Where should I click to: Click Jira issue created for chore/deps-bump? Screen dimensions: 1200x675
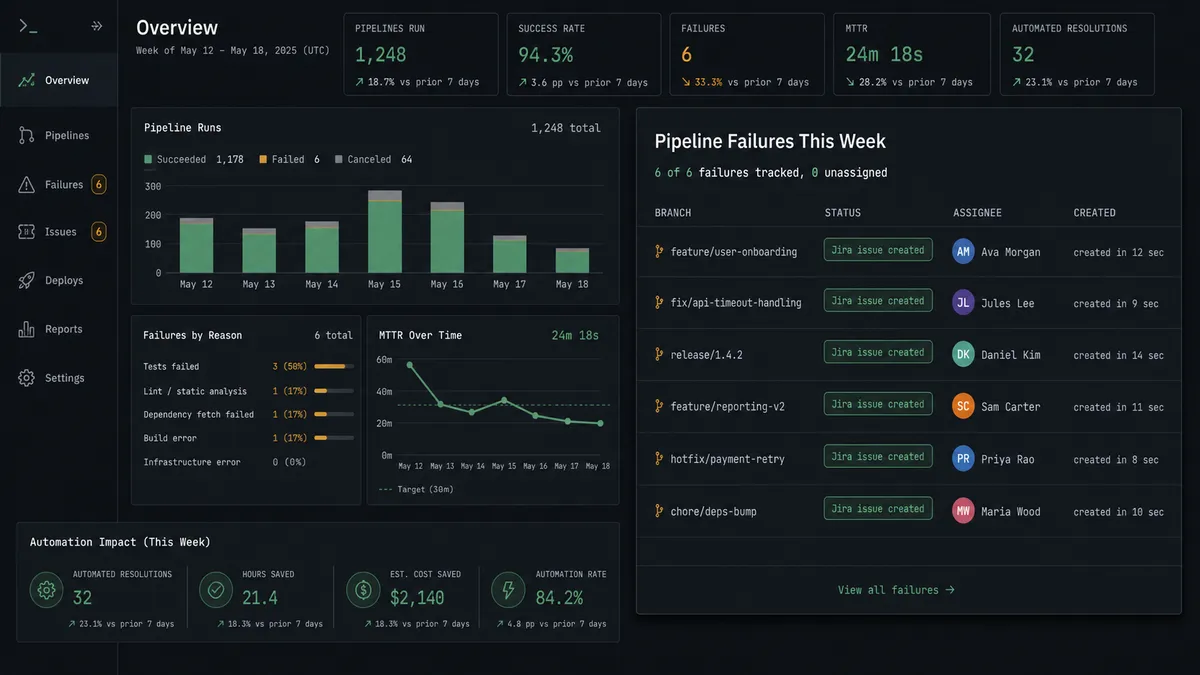(x=878, y=509)
